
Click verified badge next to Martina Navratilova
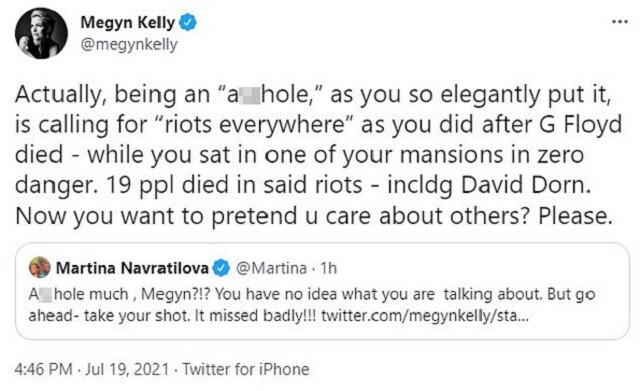click(x=221, y=268)
